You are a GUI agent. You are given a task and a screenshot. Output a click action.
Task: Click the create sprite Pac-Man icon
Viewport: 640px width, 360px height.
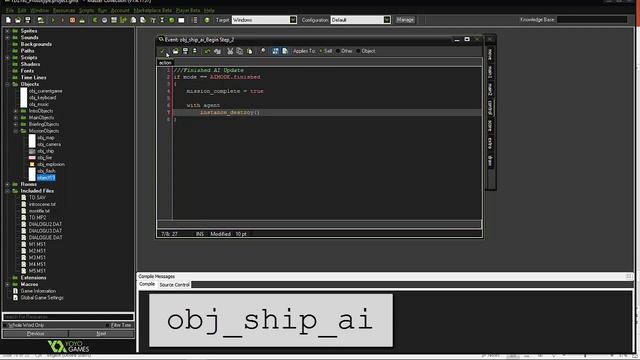(x=95, y=20)
